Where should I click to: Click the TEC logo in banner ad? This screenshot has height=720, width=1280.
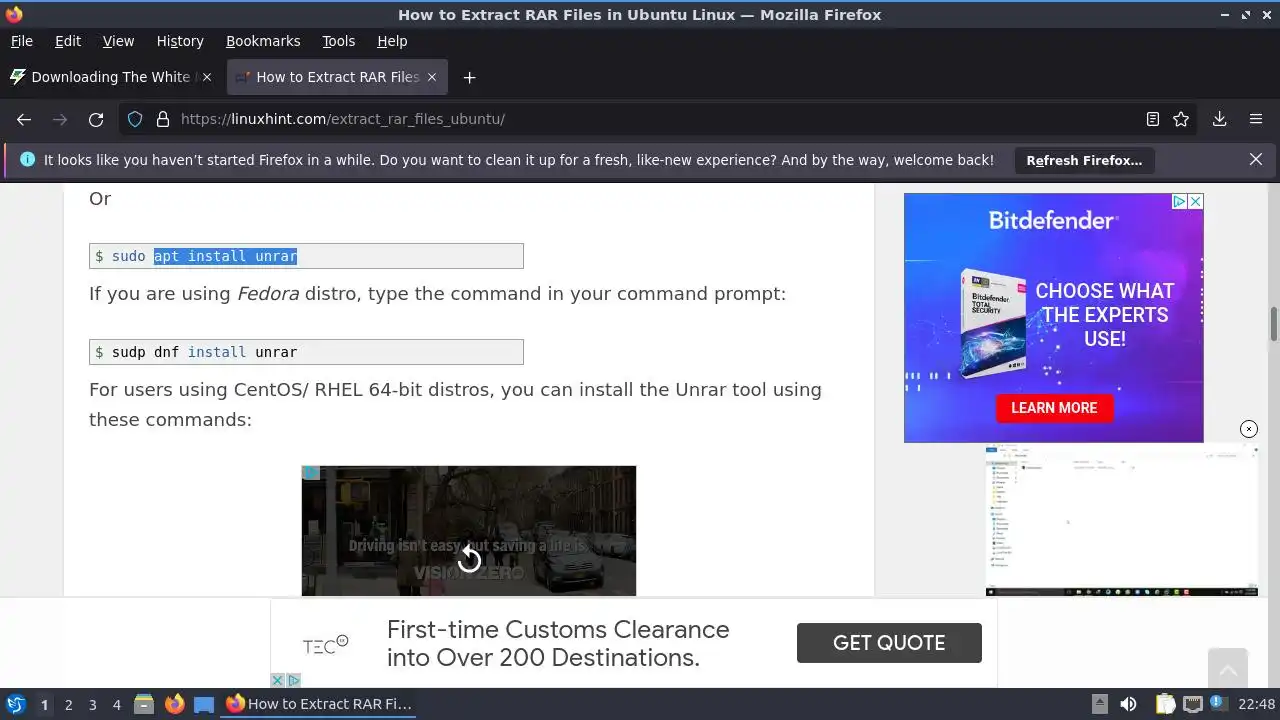point(325,645)
